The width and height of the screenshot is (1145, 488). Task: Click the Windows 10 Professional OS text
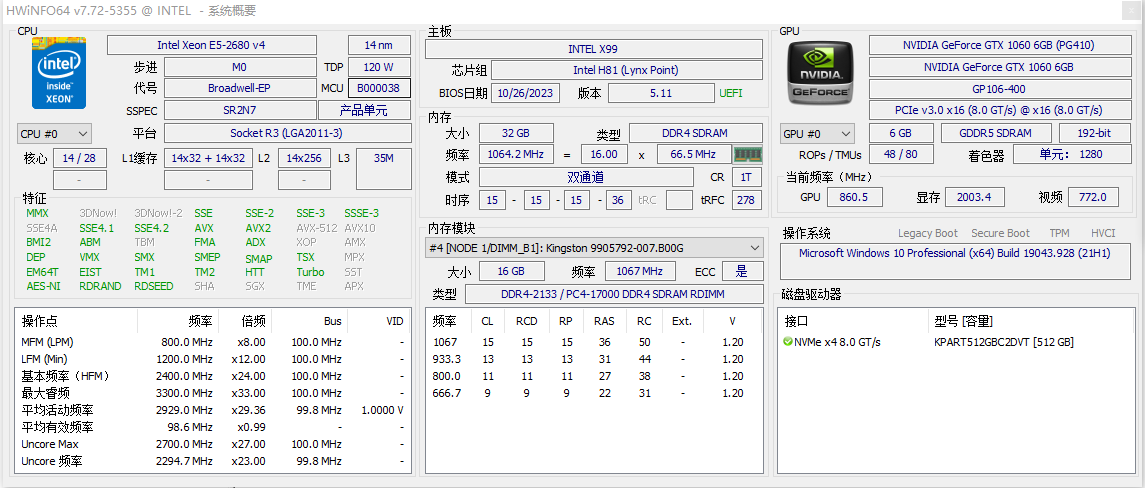coord(954,253)
